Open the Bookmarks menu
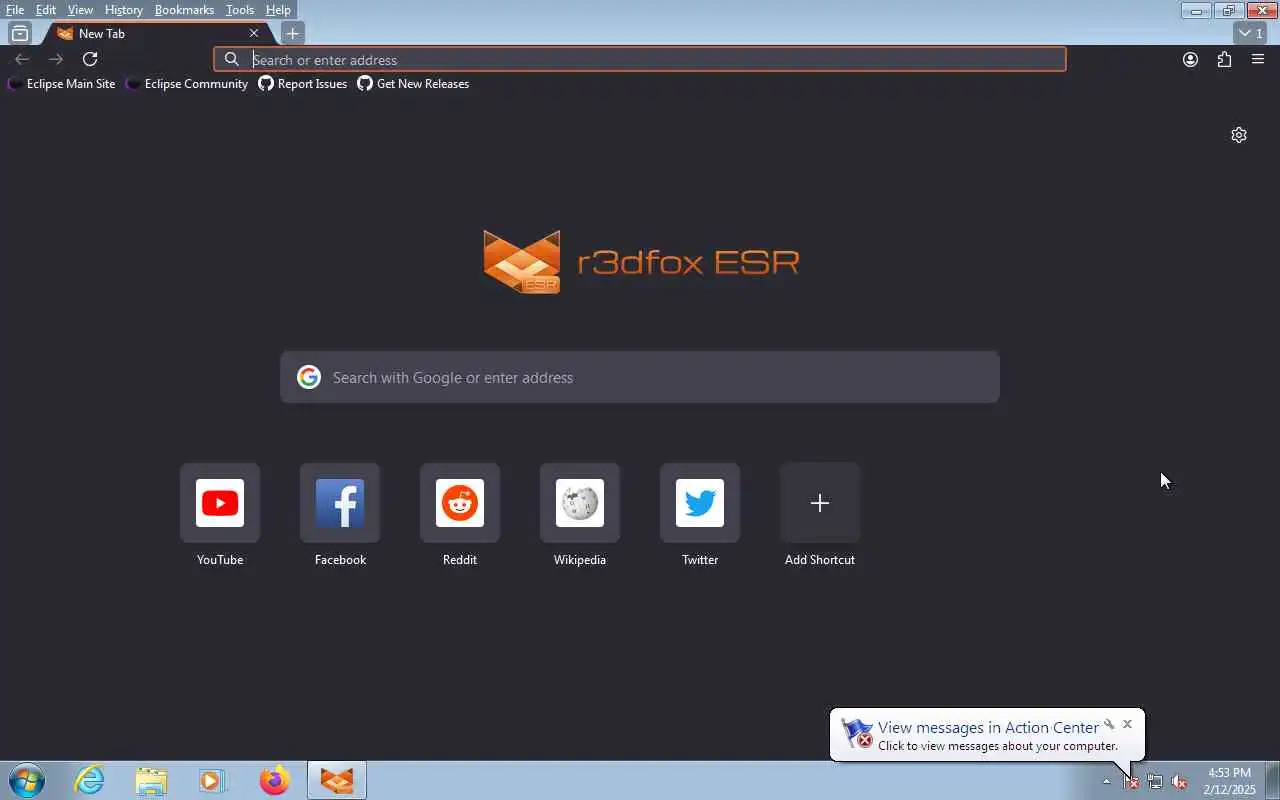This screenshot has width=1280, height=800. pos(184,9)
